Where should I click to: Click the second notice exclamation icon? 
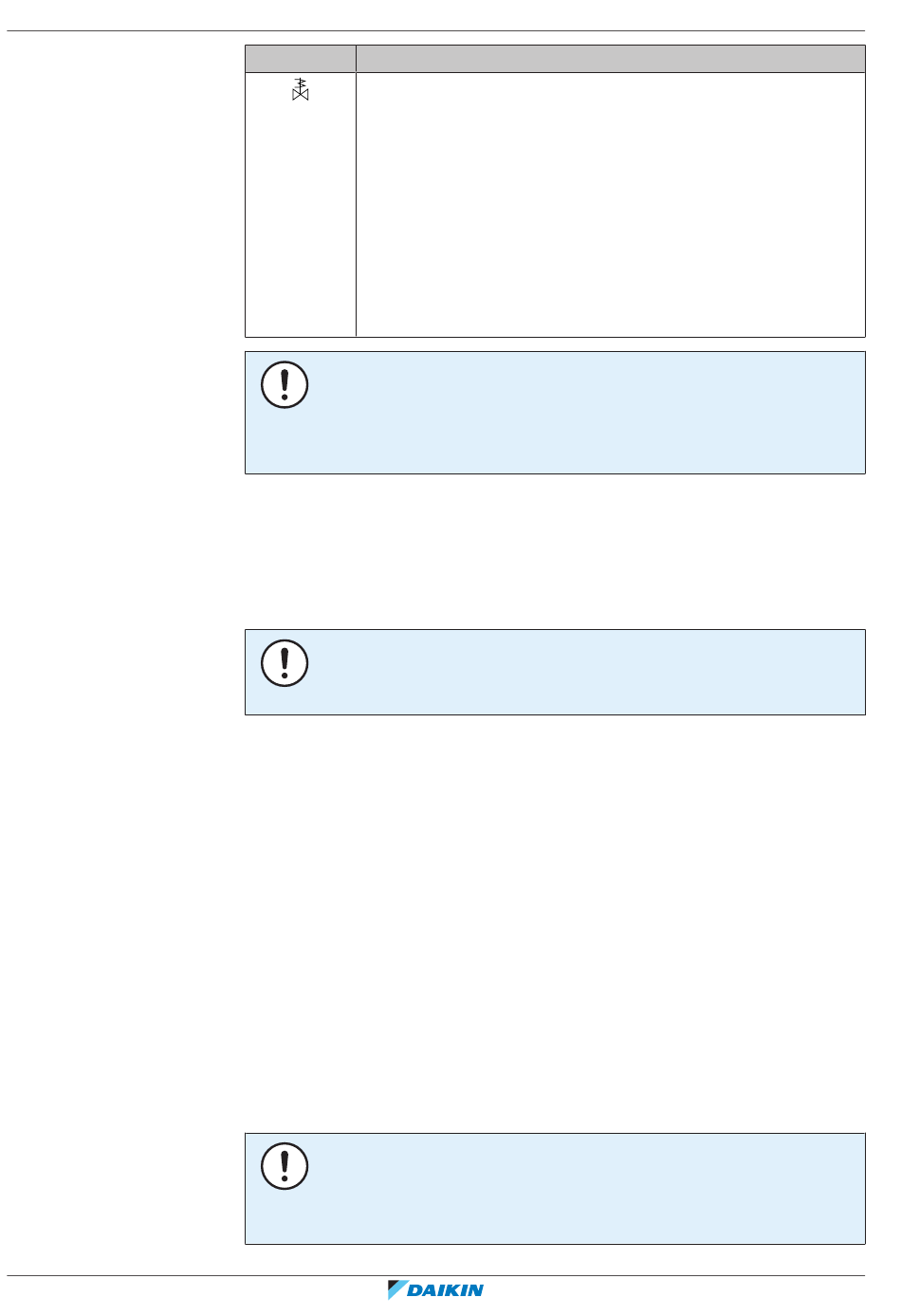coord(285,663)
